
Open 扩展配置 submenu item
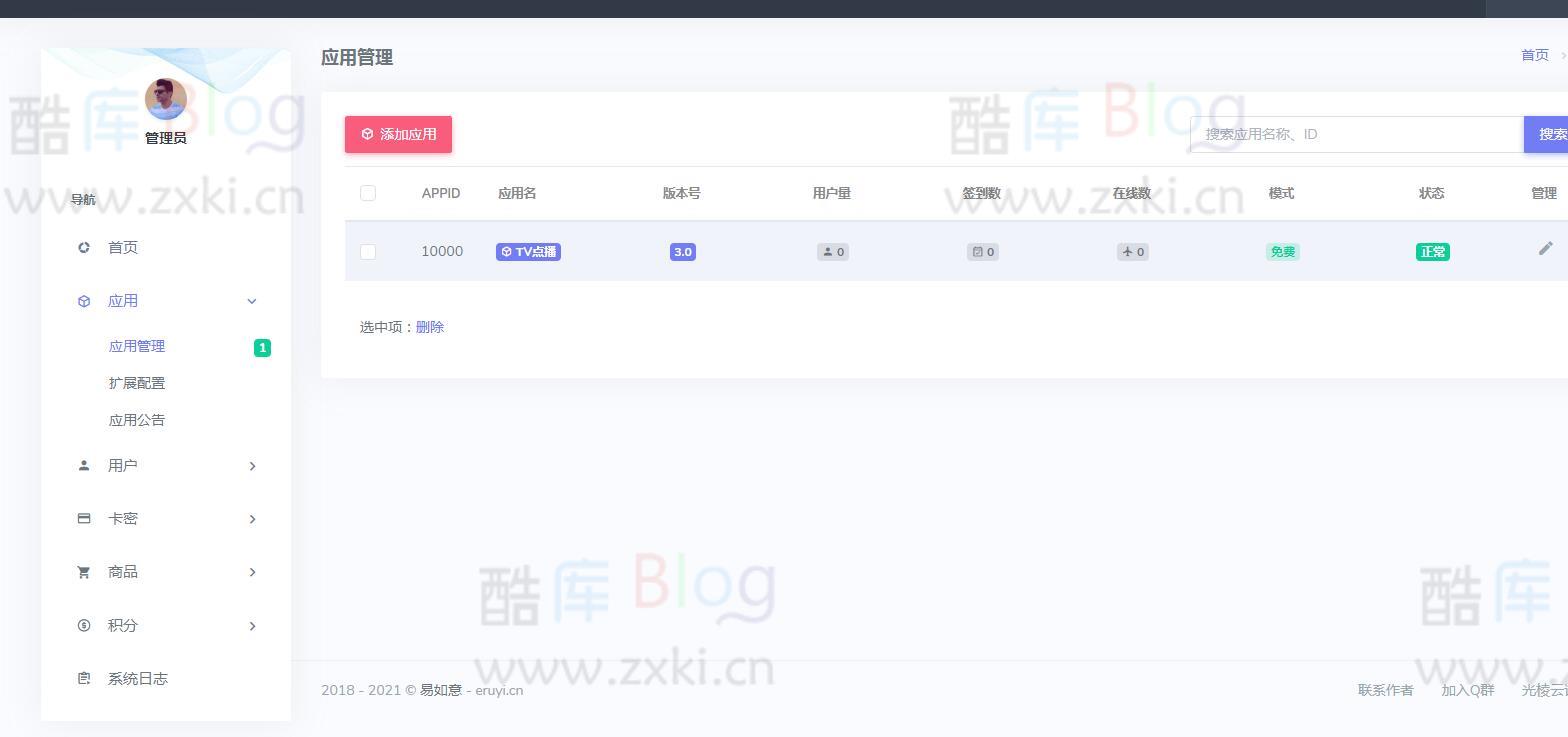137,383
